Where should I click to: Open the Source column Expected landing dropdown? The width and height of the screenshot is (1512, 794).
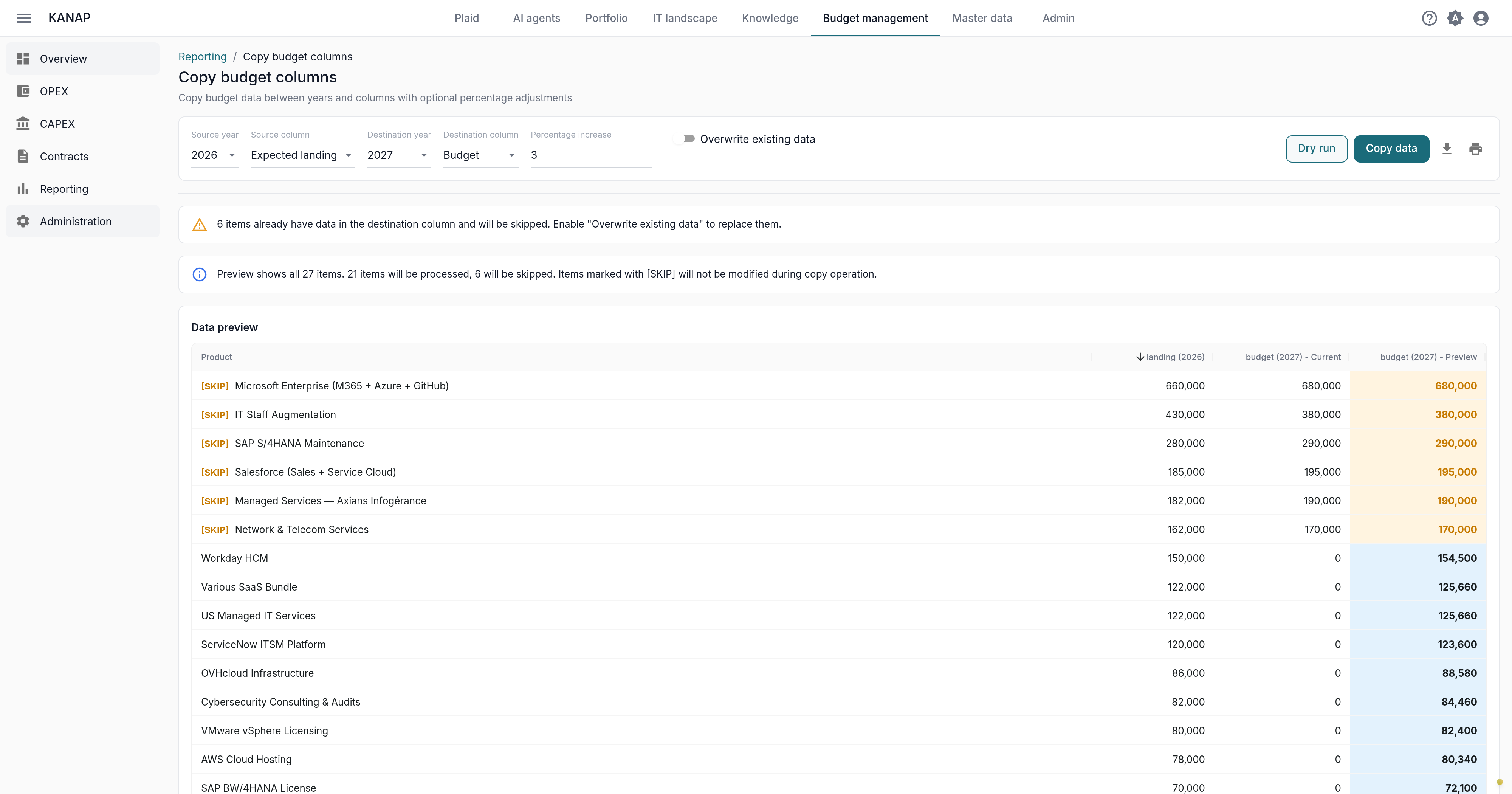pyautogui.click(x=303, y=155)
